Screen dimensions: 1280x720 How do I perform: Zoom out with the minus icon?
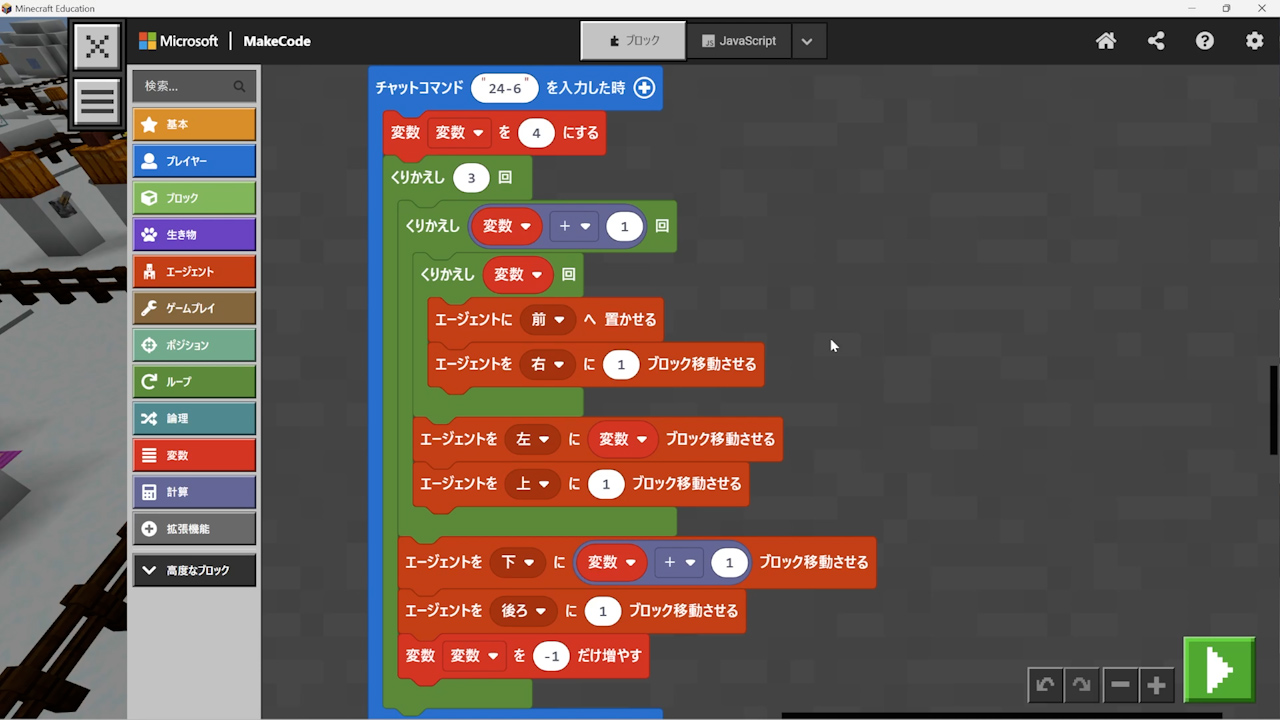pos(1120,685)
